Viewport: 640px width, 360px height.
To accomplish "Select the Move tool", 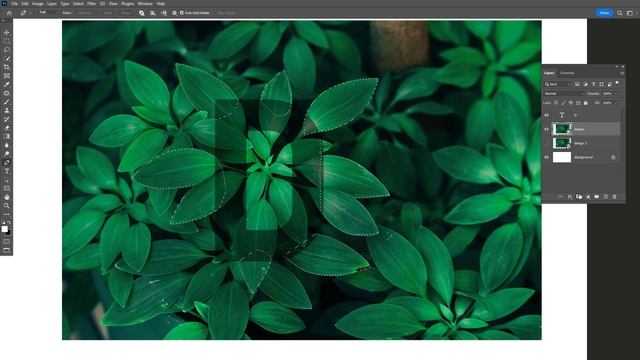I will (x=7, y=32).
